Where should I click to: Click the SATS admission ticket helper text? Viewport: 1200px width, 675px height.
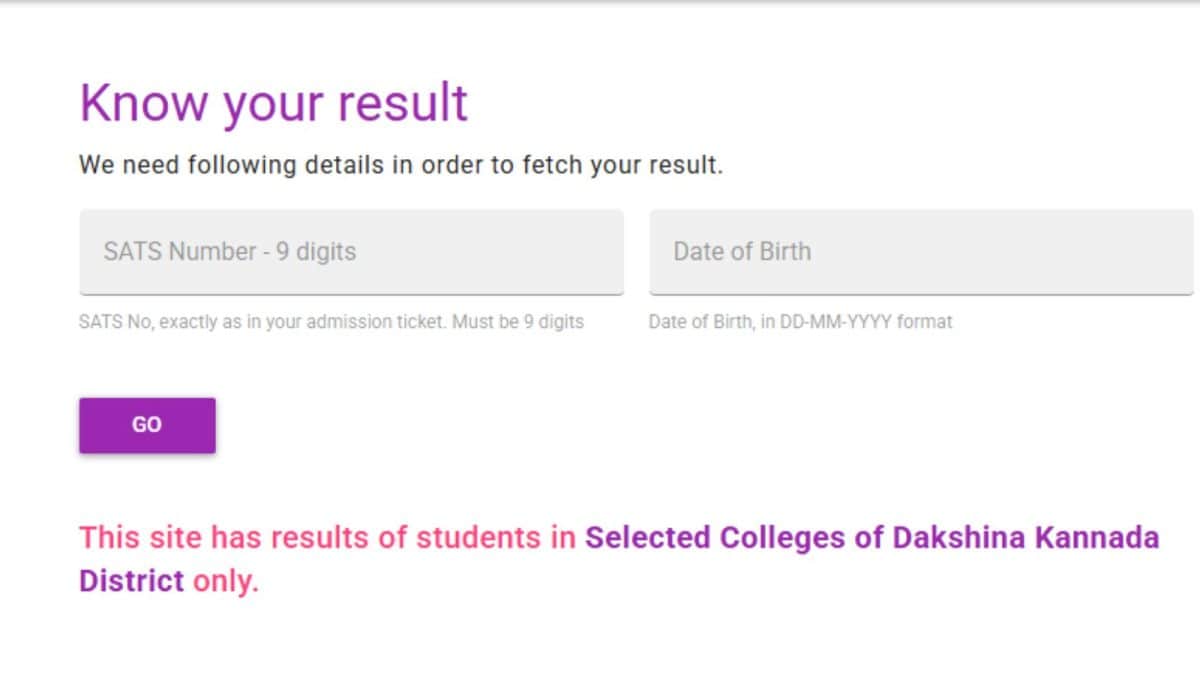[330, 321]
